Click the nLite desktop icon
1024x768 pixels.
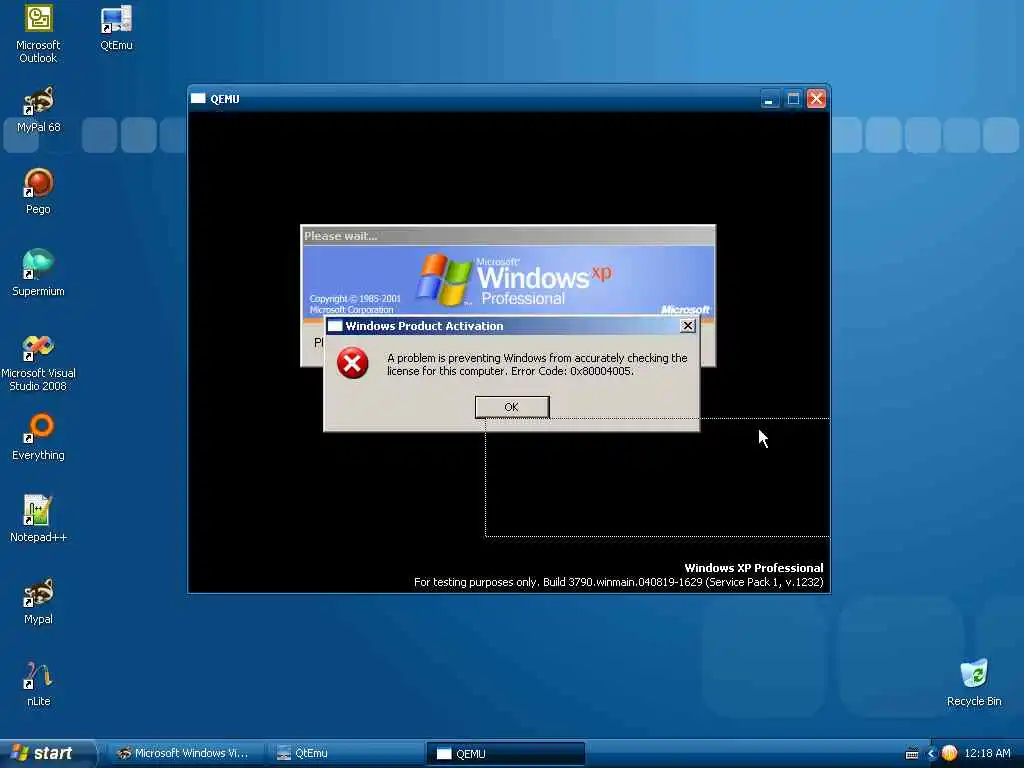click(x=39, y=683)
